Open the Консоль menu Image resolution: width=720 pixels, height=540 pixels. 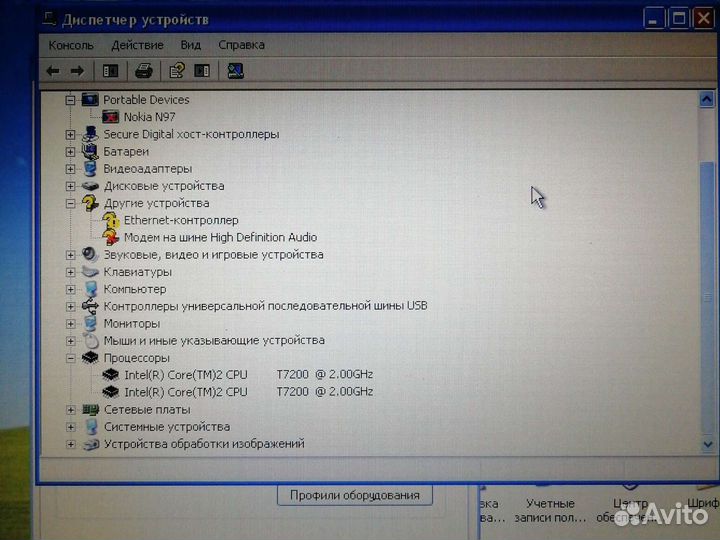[x=71, y=45]
